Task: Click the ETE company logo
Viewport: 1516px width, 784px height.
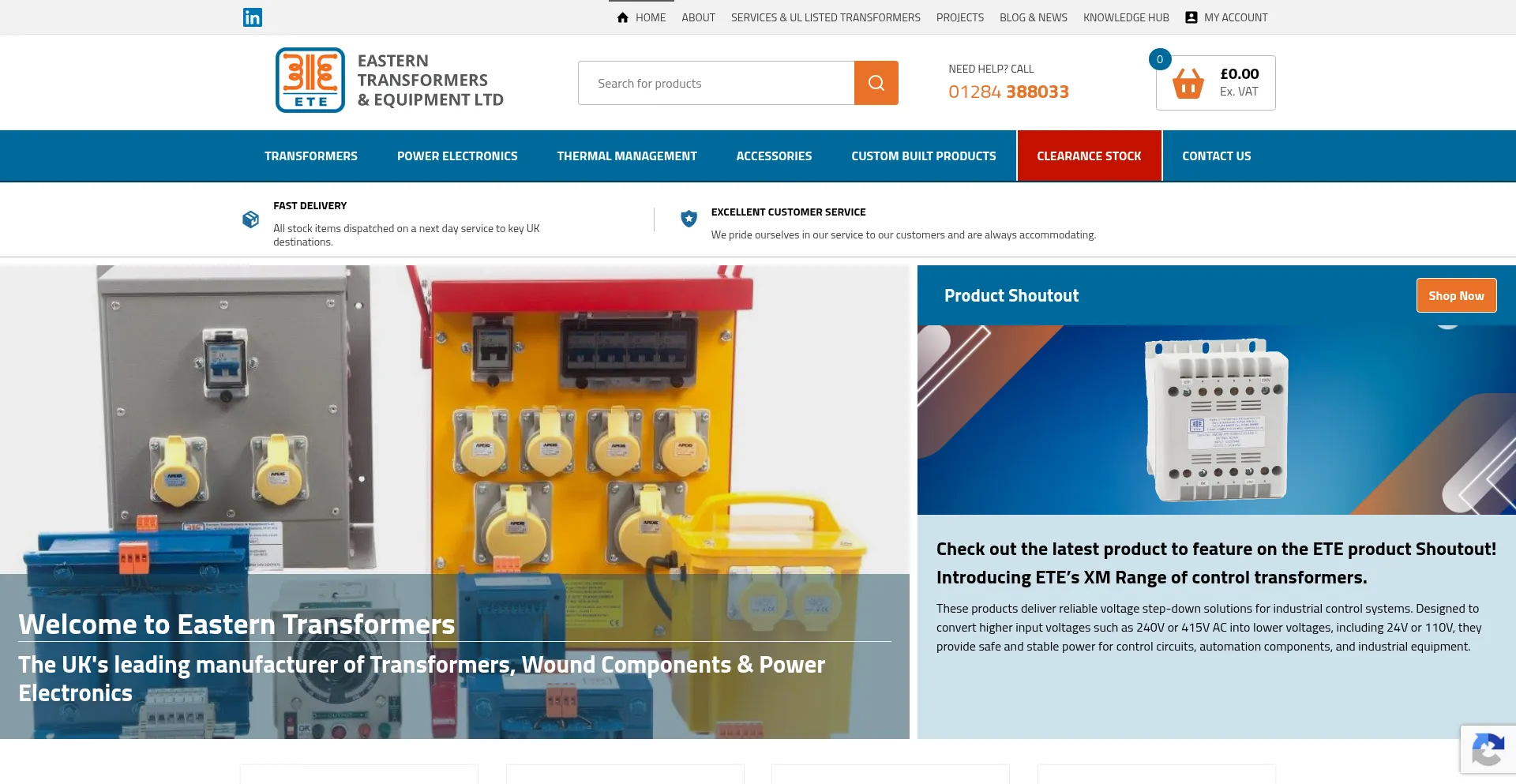Action: coord(310,80)
